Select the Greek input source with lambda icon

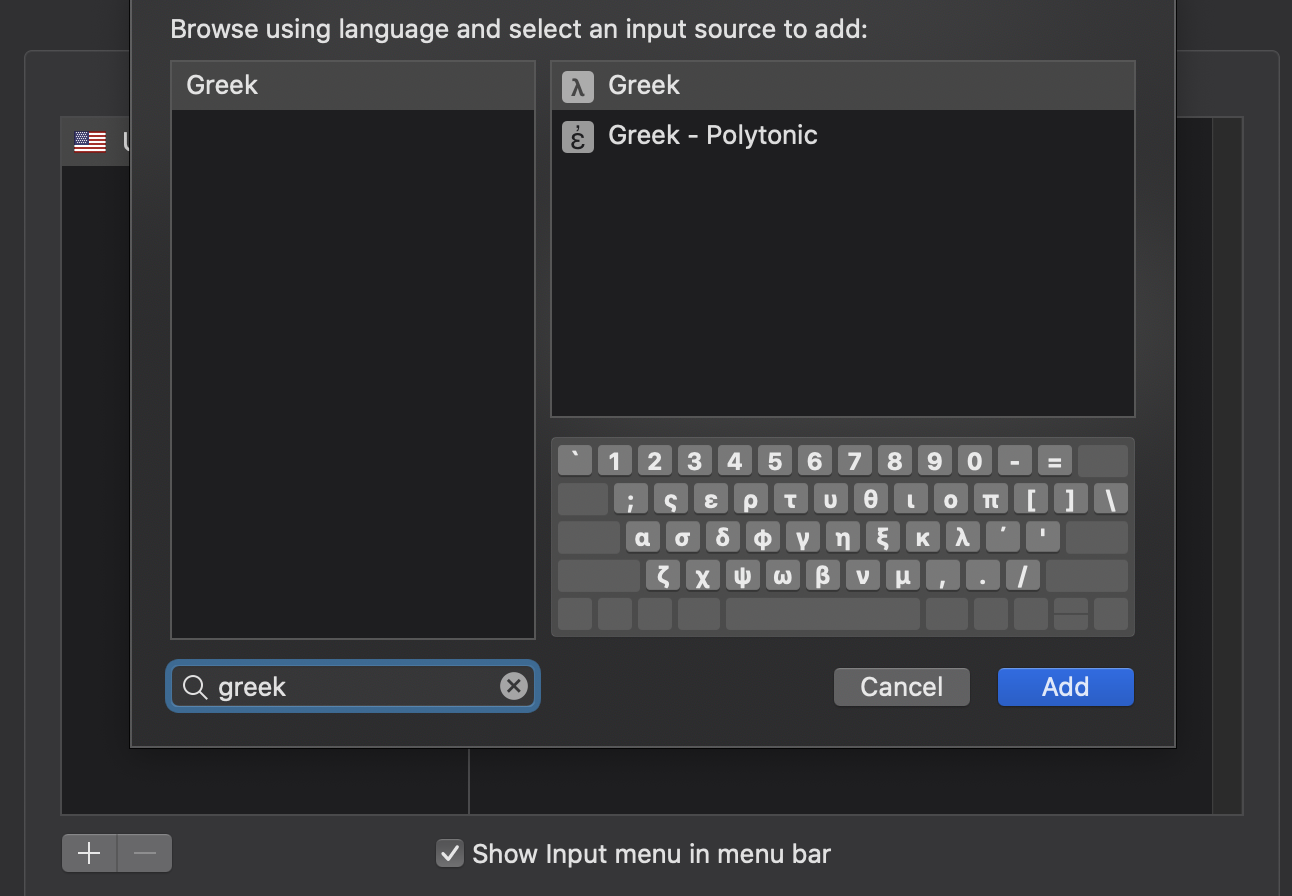tap(842, 86)
